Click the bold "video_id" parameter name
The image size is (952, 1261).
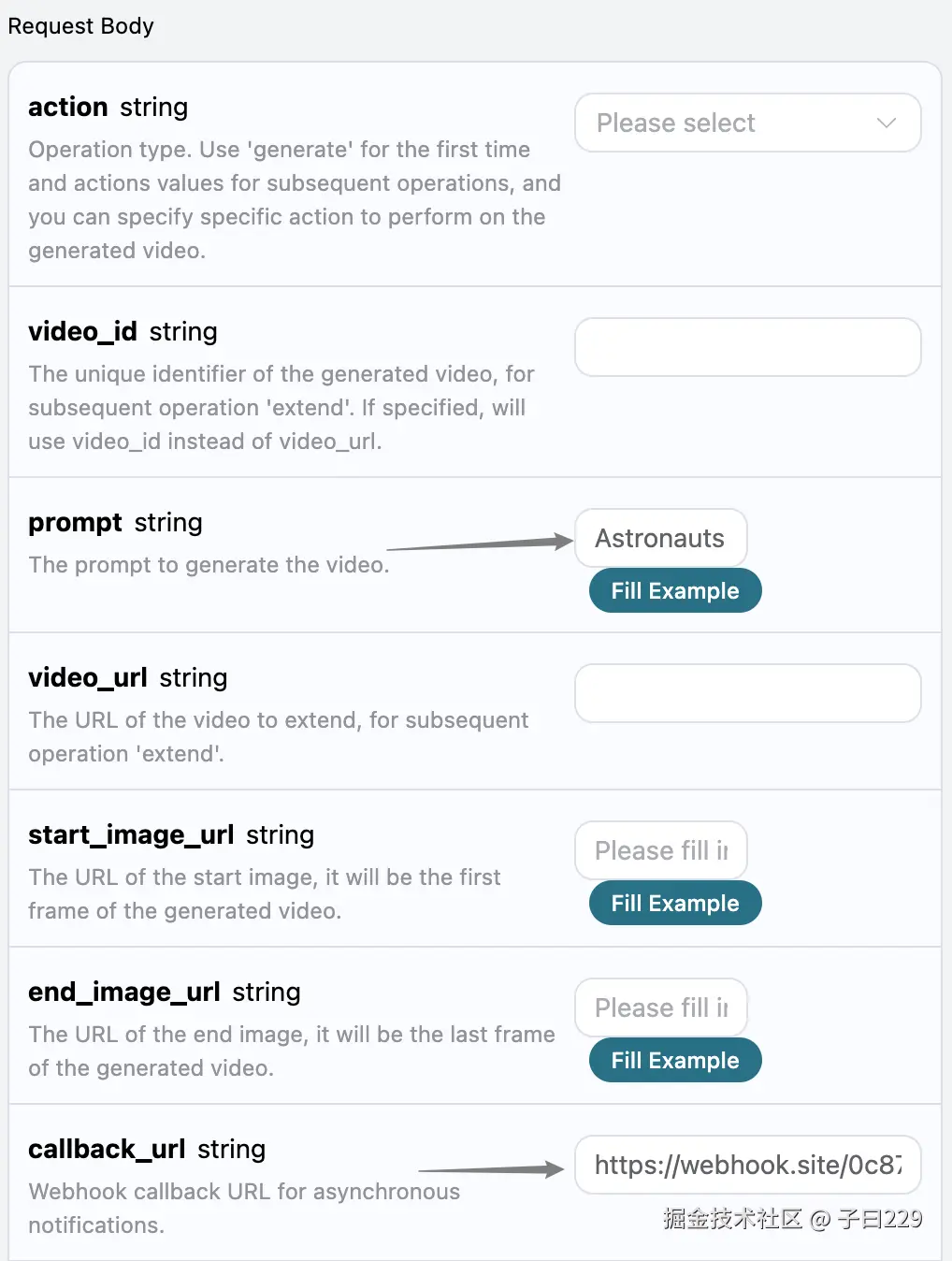point(82,331)
